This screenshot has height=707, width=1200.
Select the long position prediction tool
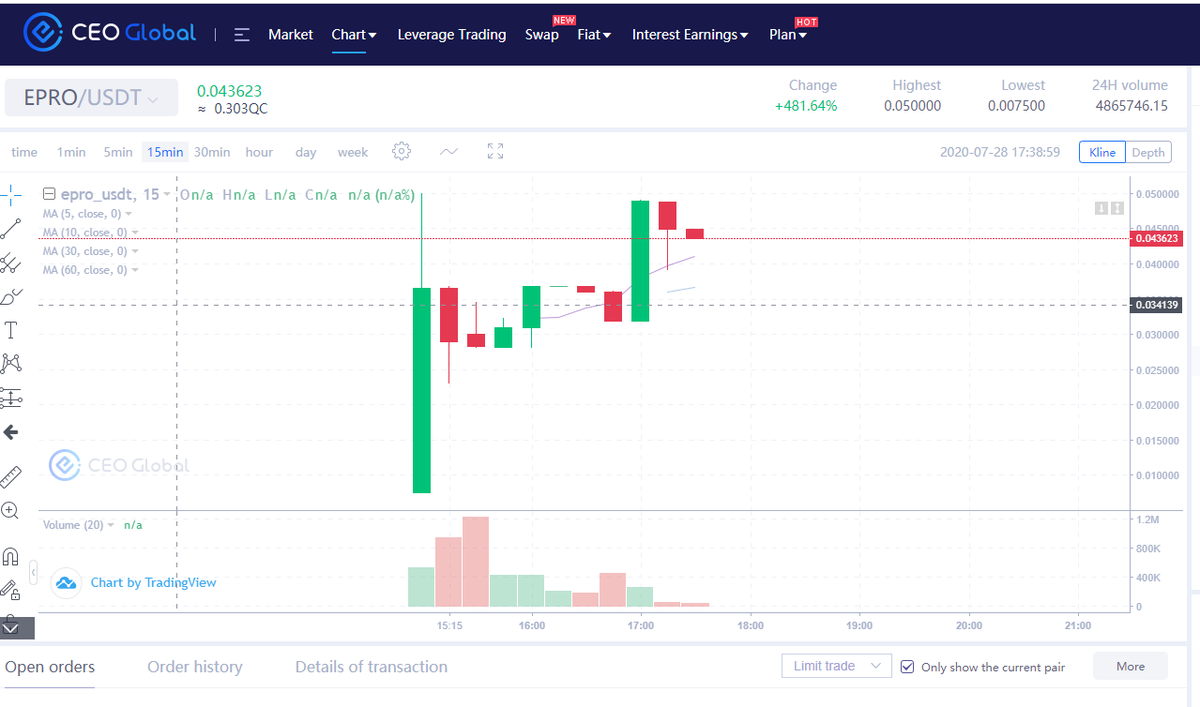coord(10,398)
